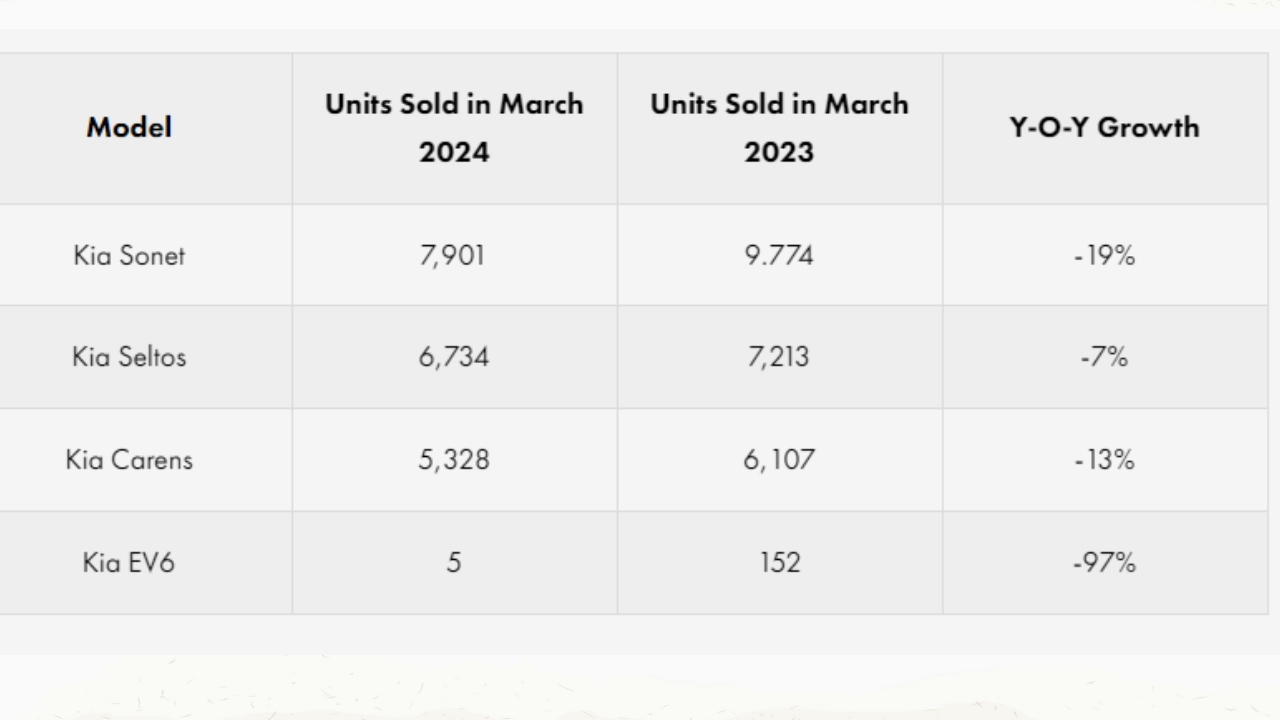The height and width of the screenshot is (720, 1280).
Task: Click the Model column header
Action: point(129,128)
